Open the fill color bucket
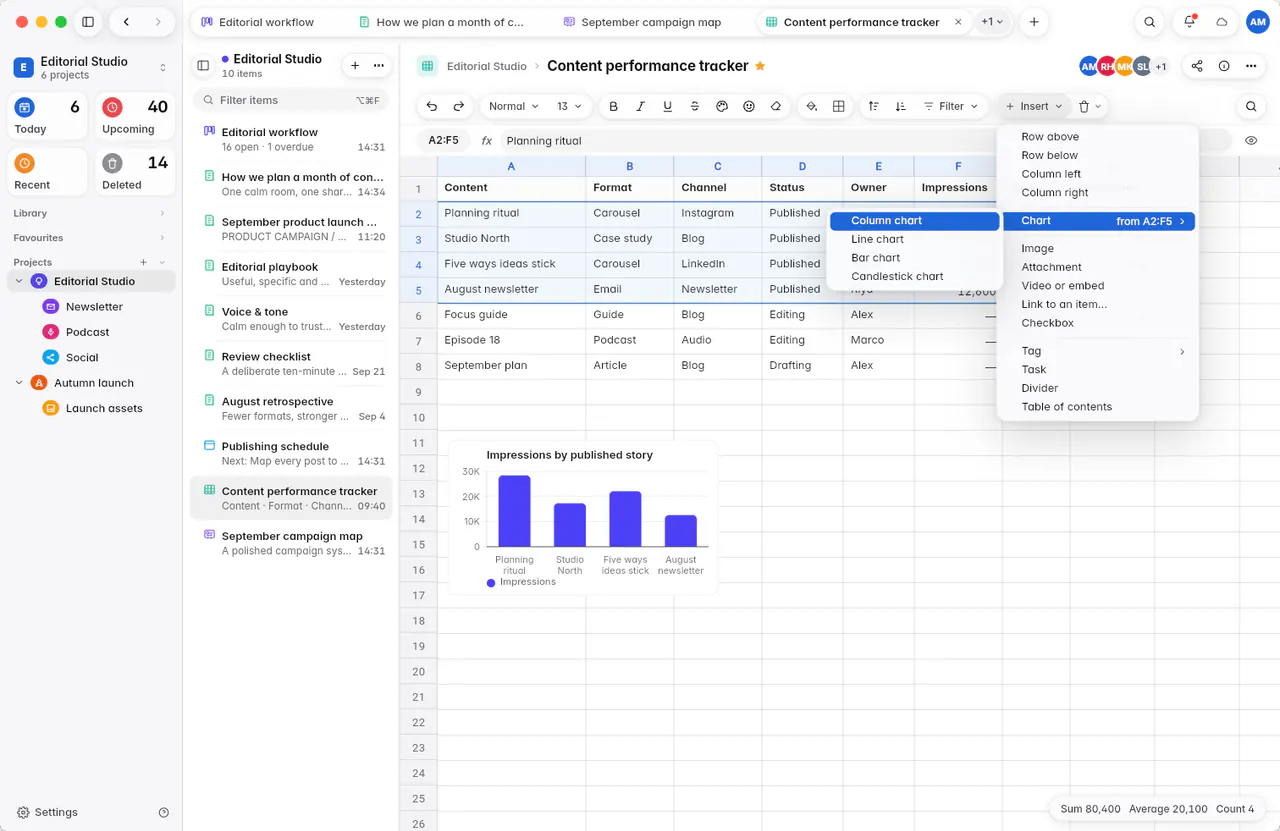The height and width of the screenshot is (831, 1280). click(812, 106)
